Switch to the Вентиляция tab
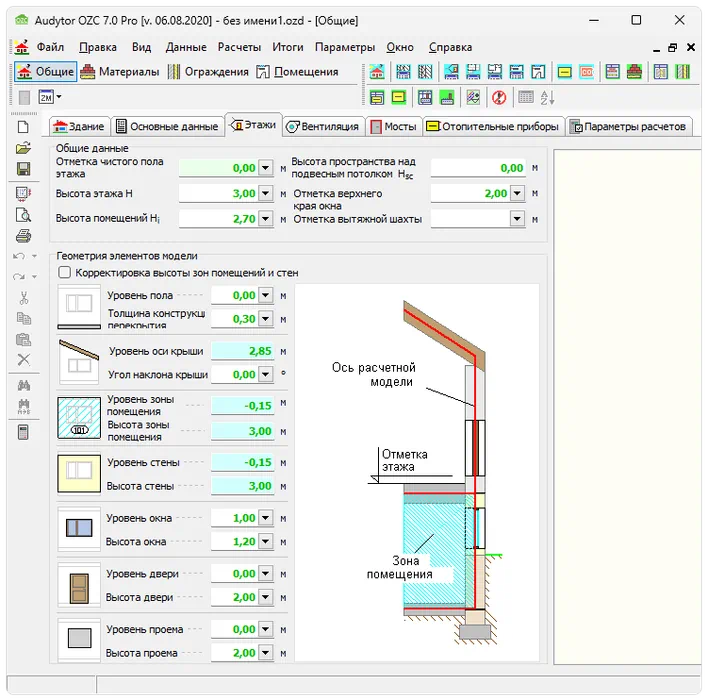The image size is (708, 700). 323,126
